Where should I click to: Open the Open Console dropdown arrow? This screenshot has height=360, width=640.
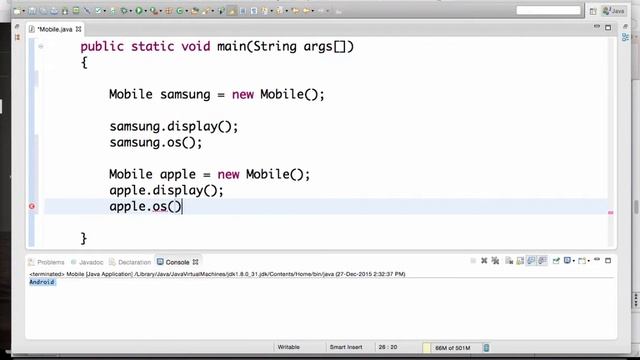point(589,261)
